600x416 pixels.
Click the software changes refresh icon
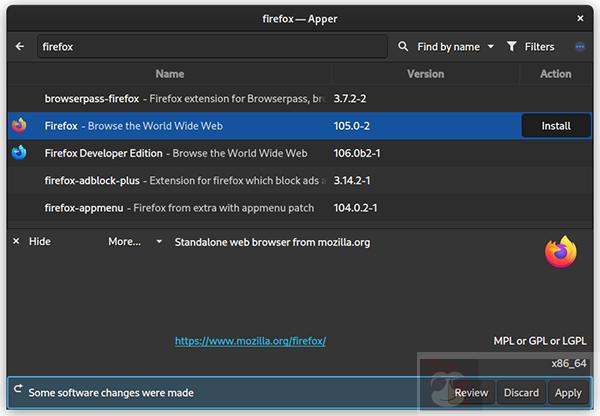click(18, 392)
